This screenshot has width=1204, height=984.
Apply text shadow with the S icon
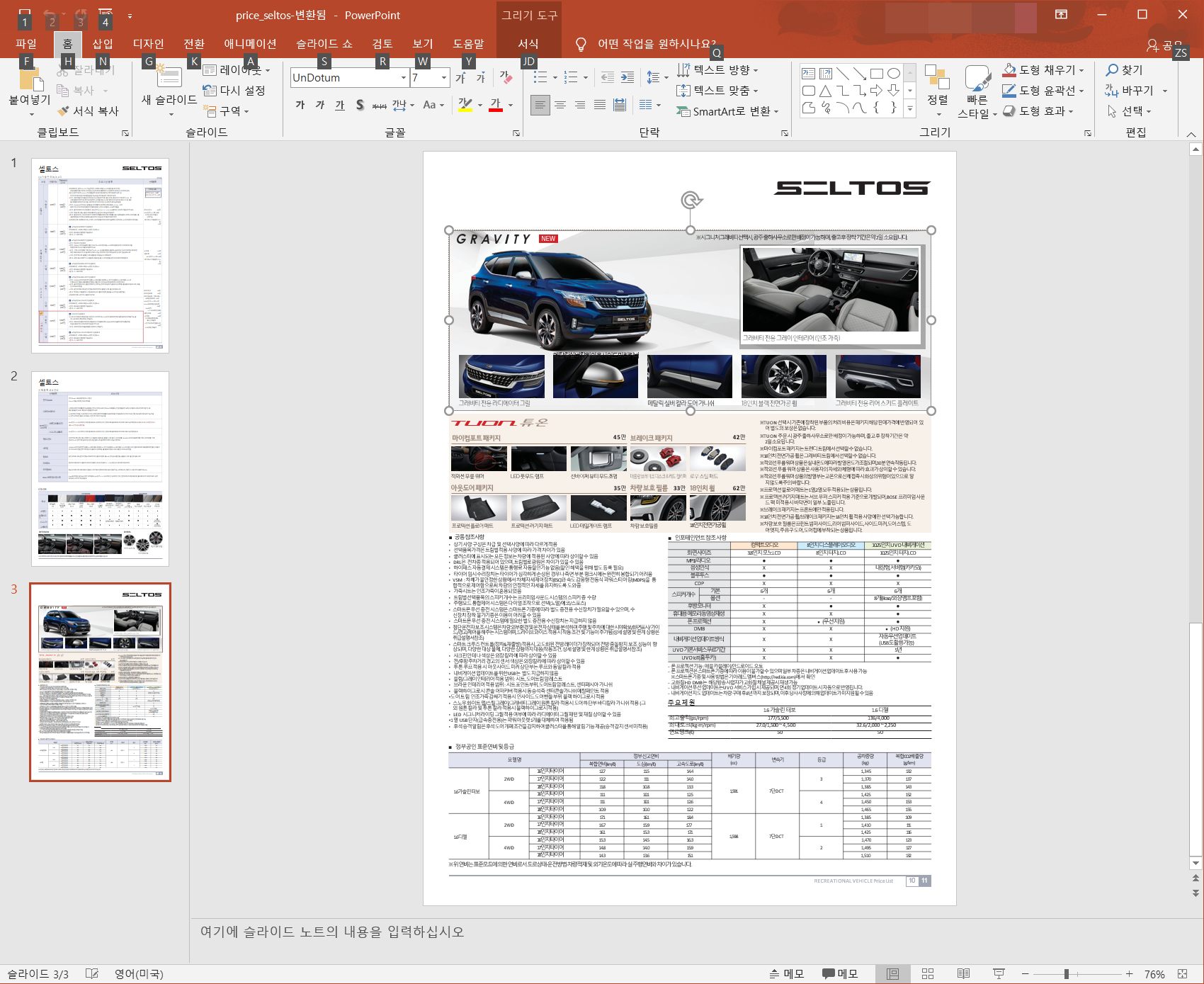click(x=360, y=105)
